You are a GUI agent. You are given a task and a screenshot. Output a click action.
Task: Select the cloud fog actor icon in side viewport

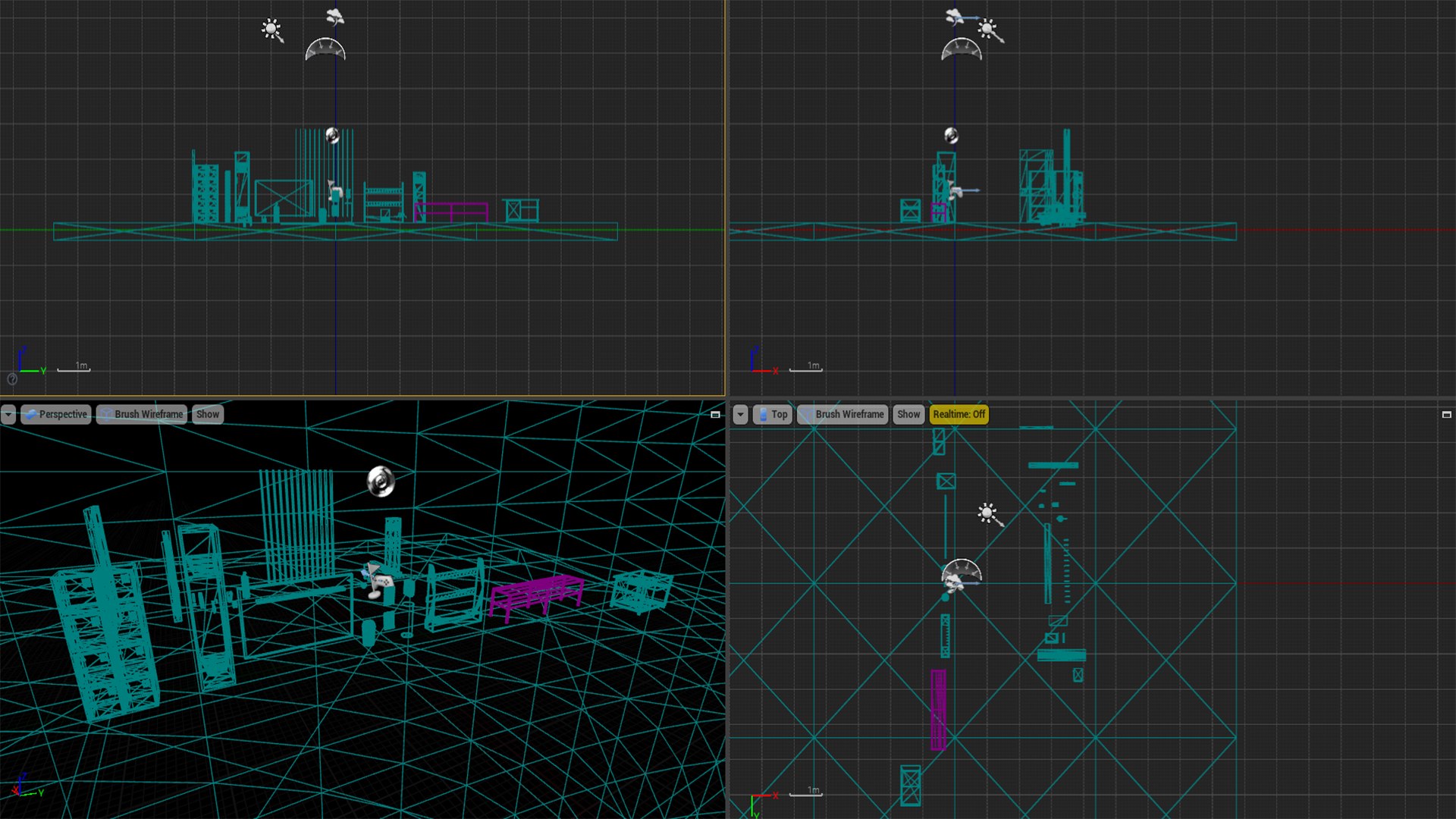pyautogui.click(x=335, y=16)
